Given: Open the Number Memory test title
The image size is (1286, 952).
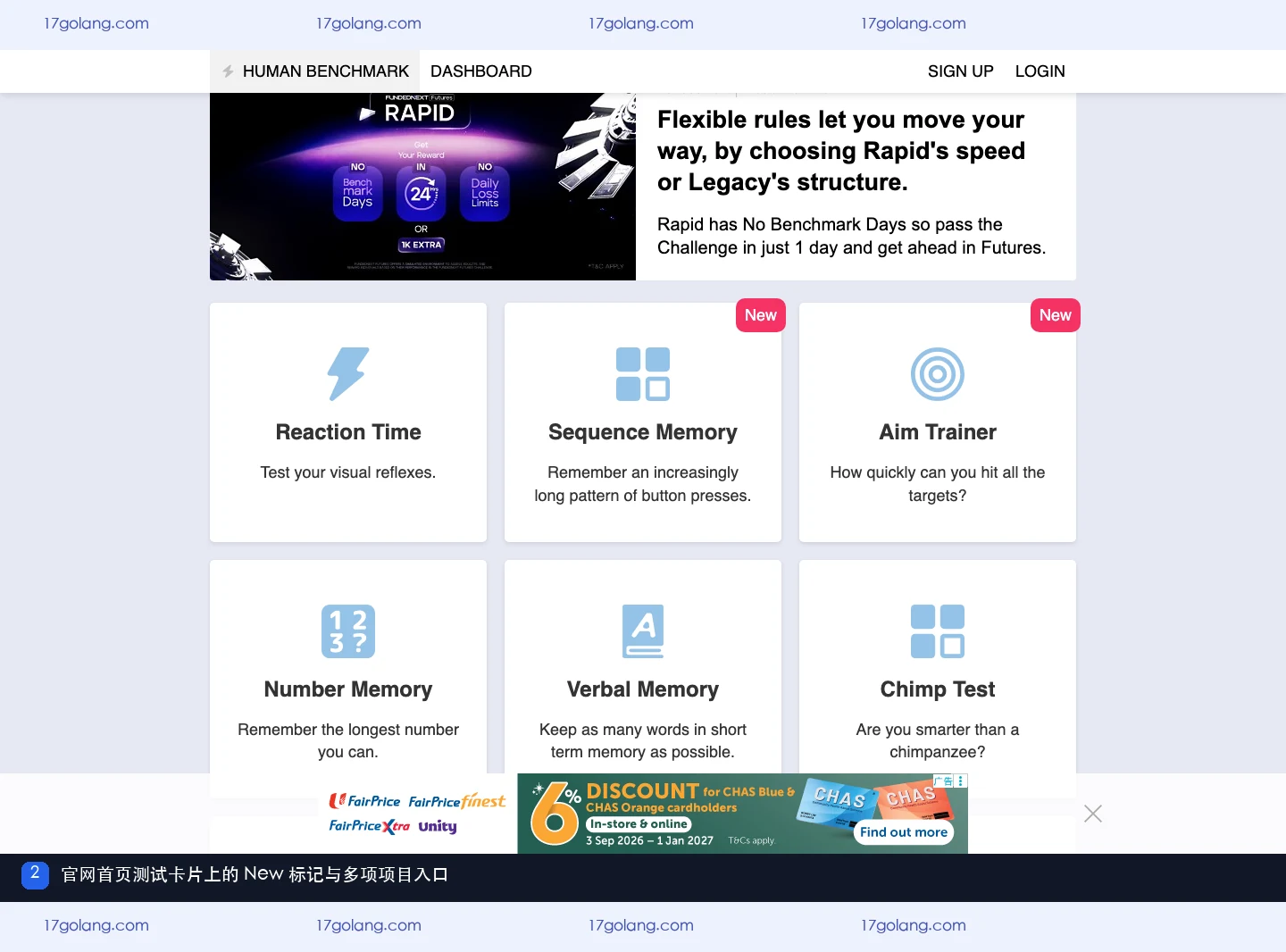Looking at the screenshot, I should coord(348,689).
